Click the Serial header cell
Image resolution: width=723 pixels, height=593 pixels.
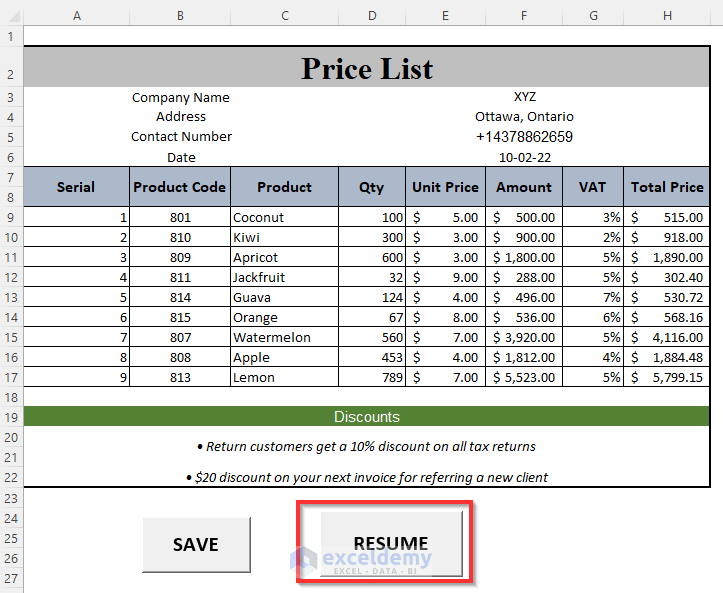(x=76, y=187)
